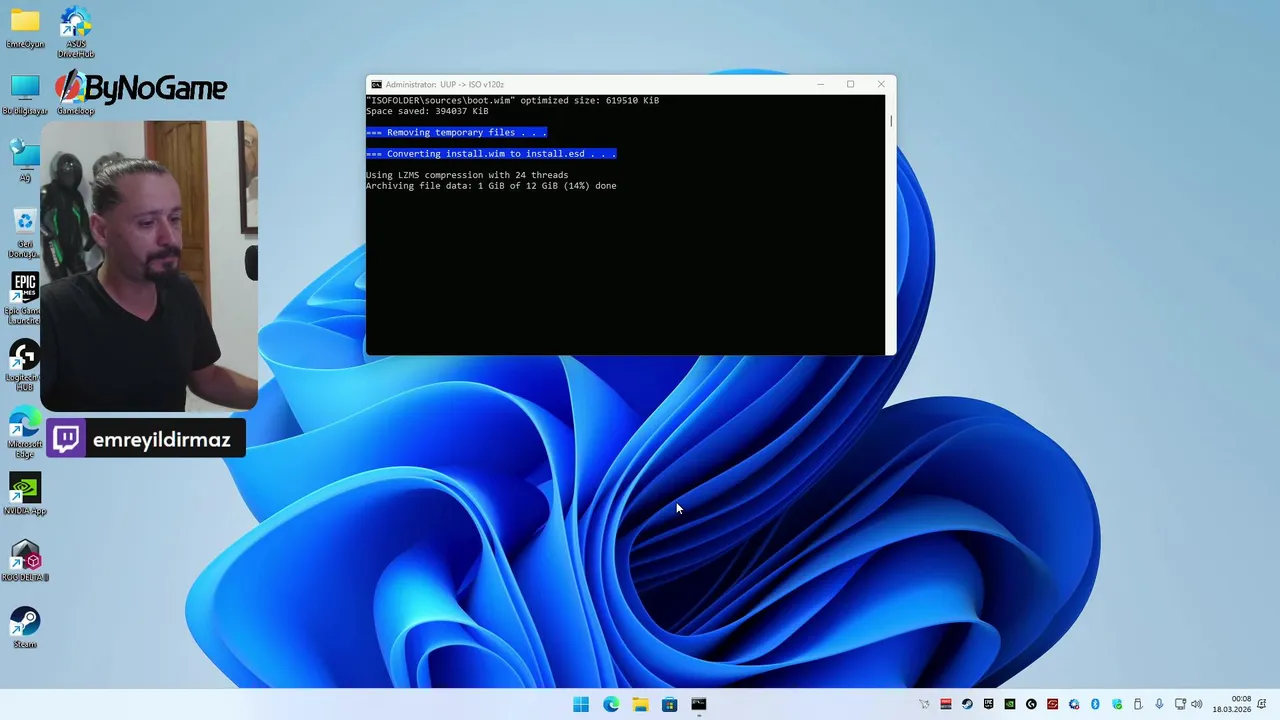Click the NVIDIA tray icon
Viewport: 1280px width, 720px height.
1010,704
